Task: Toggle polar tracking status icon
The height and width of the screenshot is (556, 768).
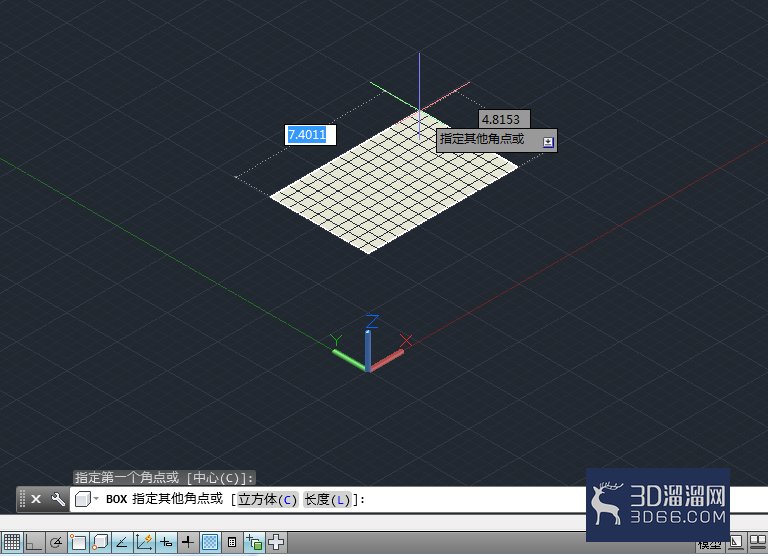Action: point(56,542)
